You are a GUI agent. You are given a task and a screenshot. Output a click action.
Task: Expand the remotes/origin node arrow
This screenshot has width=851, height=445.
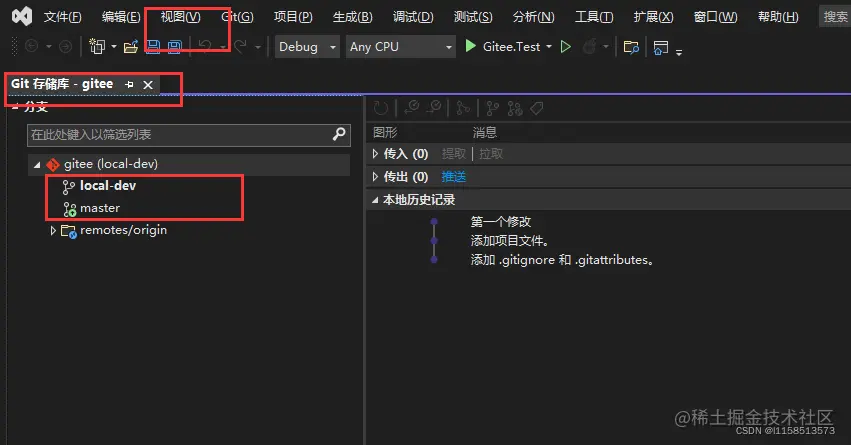[53, 231]
